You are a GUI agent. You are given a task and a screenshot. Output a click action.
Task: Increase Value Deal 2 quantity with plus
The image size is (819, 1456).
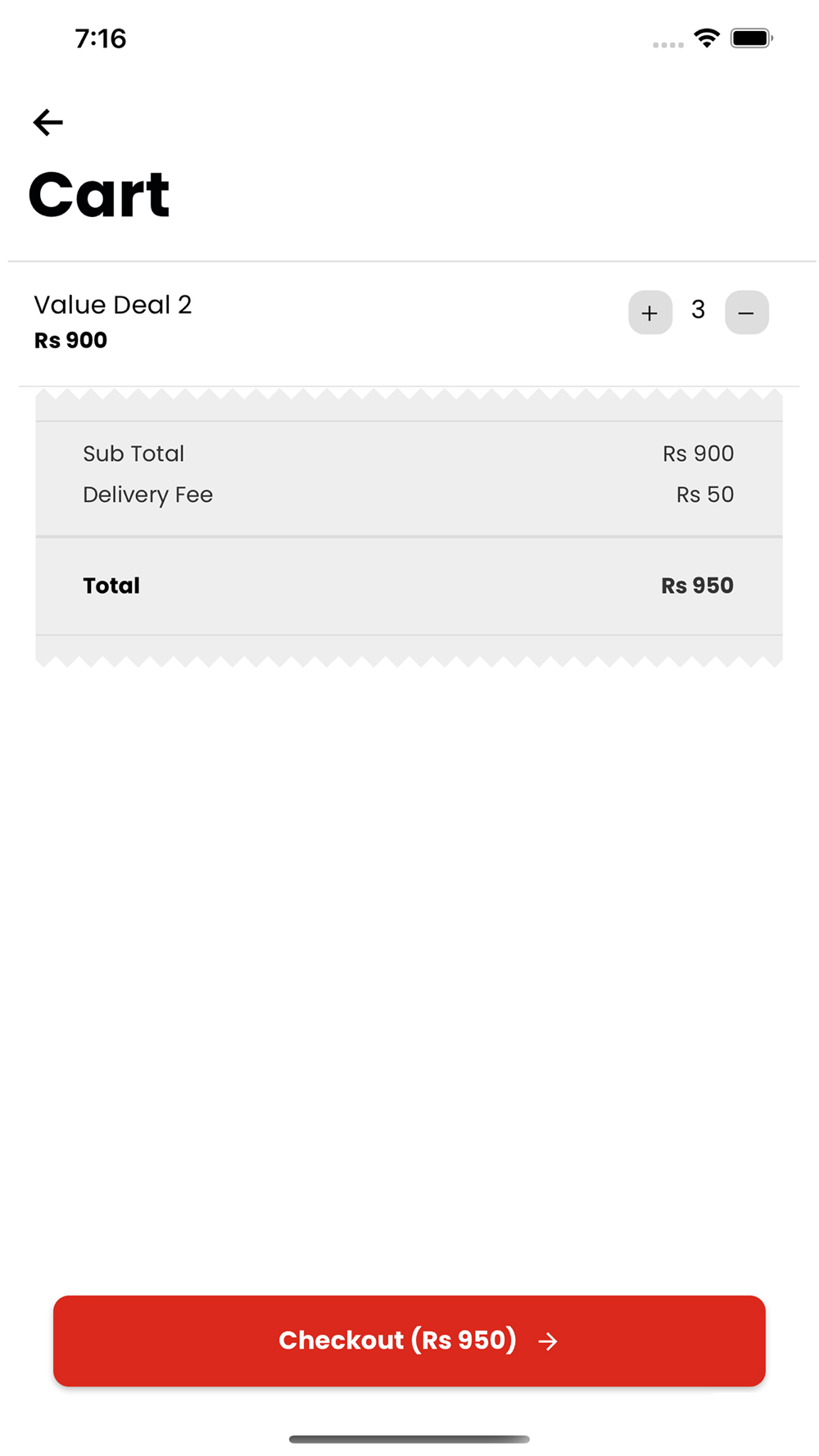[x=650, y=312]
